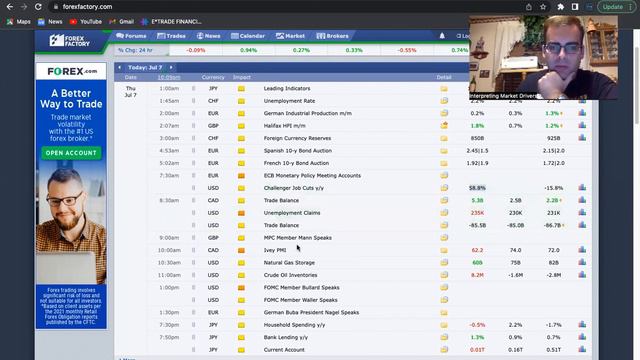Click the Today: Jul 7 date header
The height and width of the screenshot is (360, 640).
click(x=145, y=67)
